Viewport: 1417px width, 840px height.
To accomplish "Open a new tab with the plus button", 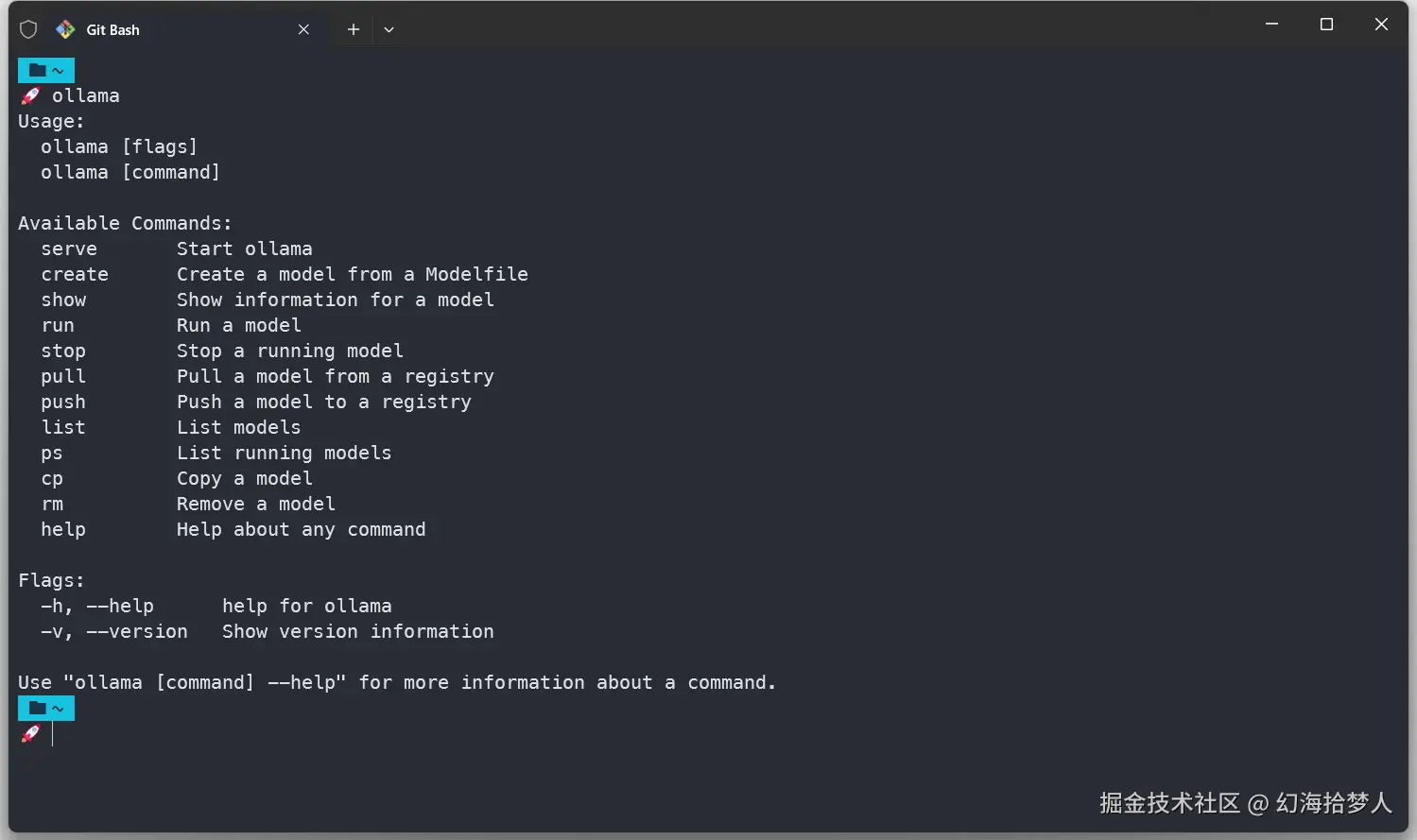I will click(354, 29).
